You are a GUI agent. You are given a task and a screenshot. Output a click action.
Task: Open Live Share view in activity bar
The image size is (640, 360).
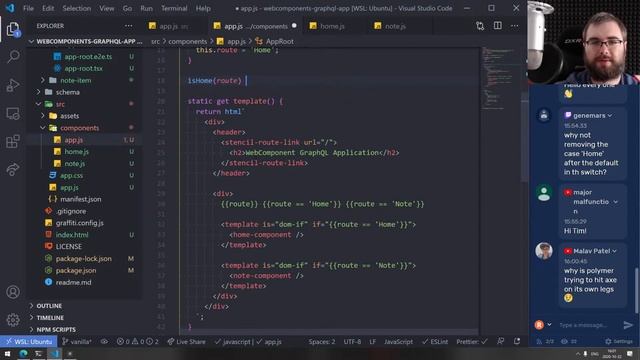coord(13,169)
